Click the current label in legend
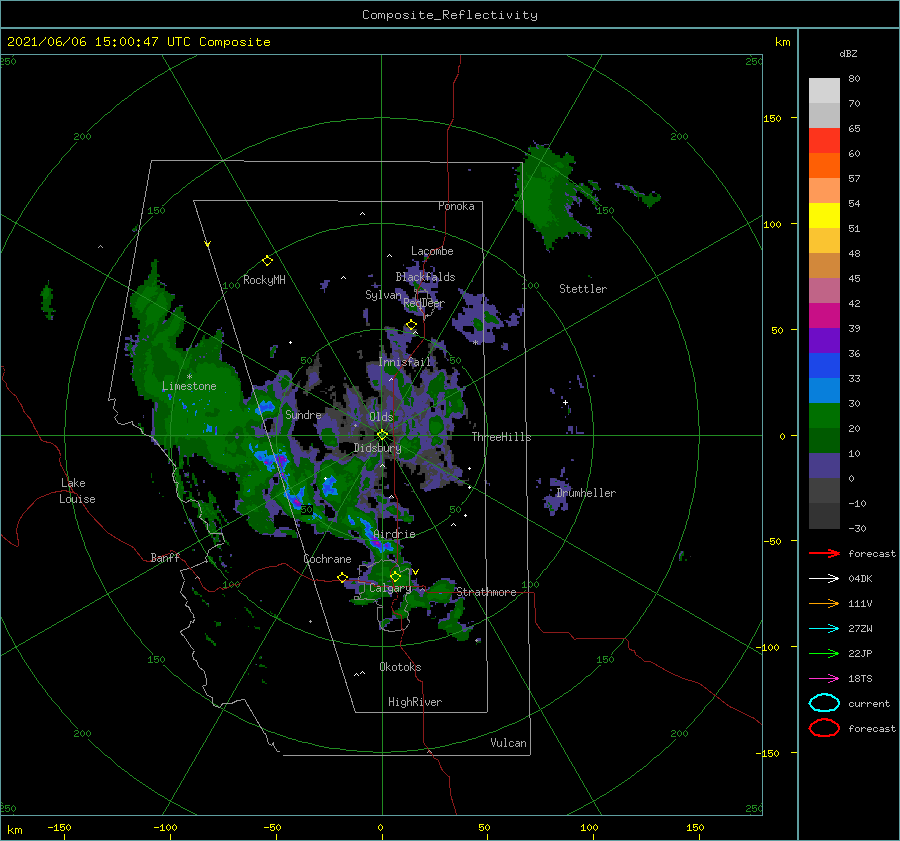The height and width of the screenshot is (841, 900). click(x=869, y=703)
